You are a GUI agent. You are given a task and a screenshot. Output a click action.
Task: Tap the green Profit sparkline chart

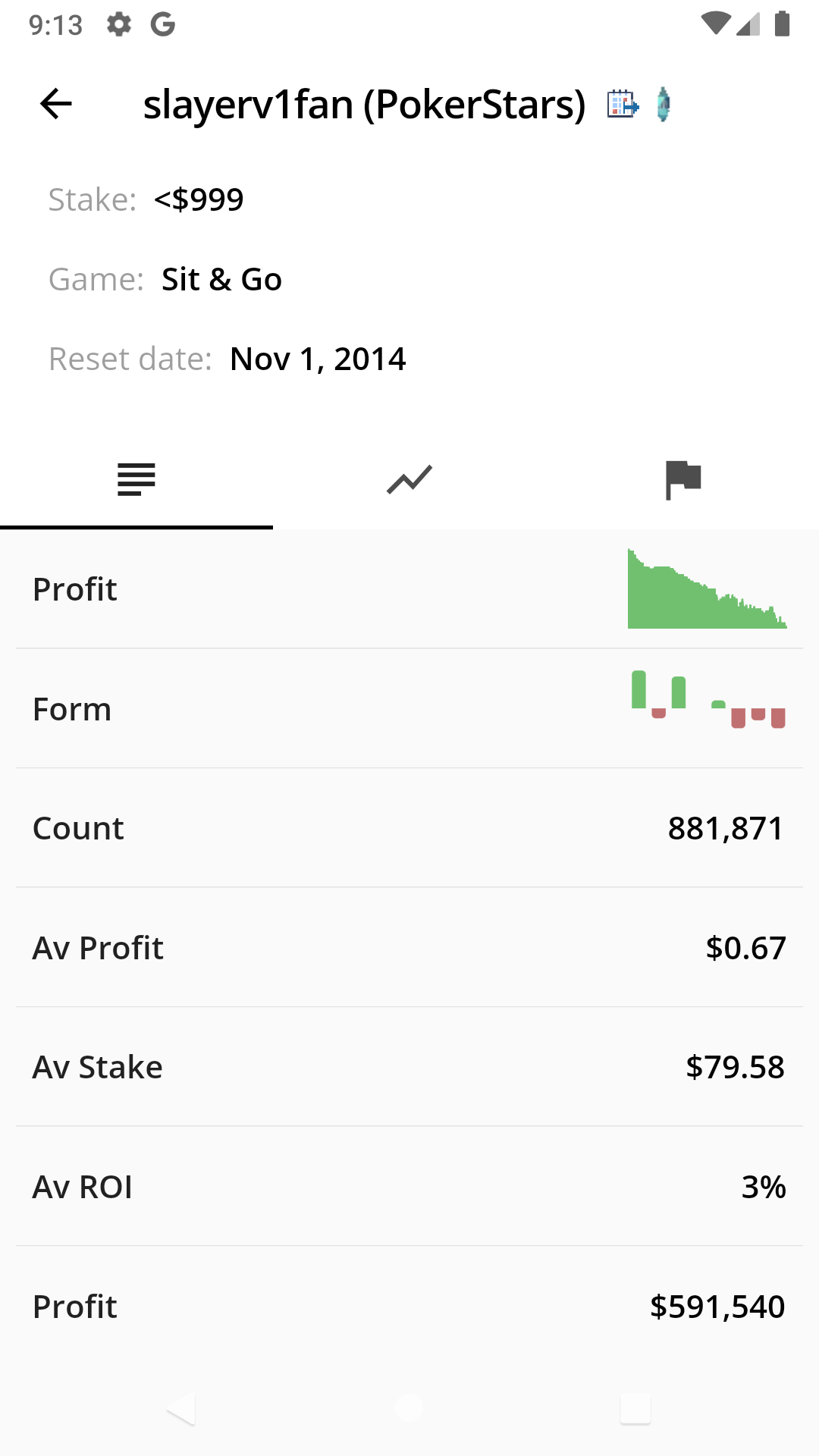tap(707, 589)
